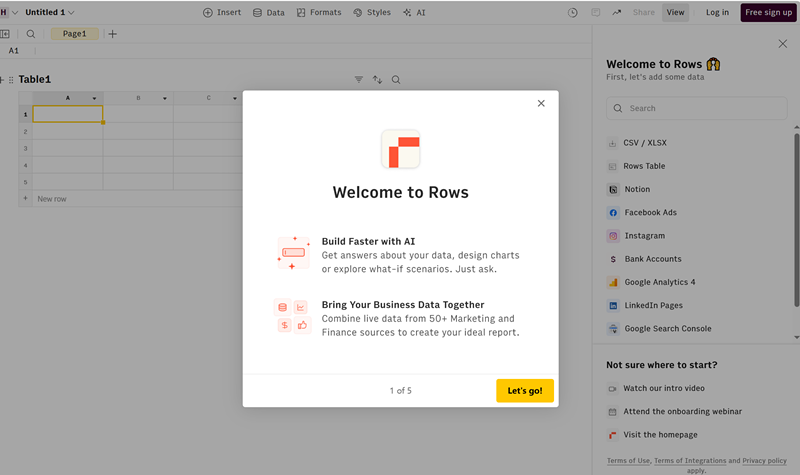
Task: Close the Welcome to Rows dialog
Action: (541, 103)
